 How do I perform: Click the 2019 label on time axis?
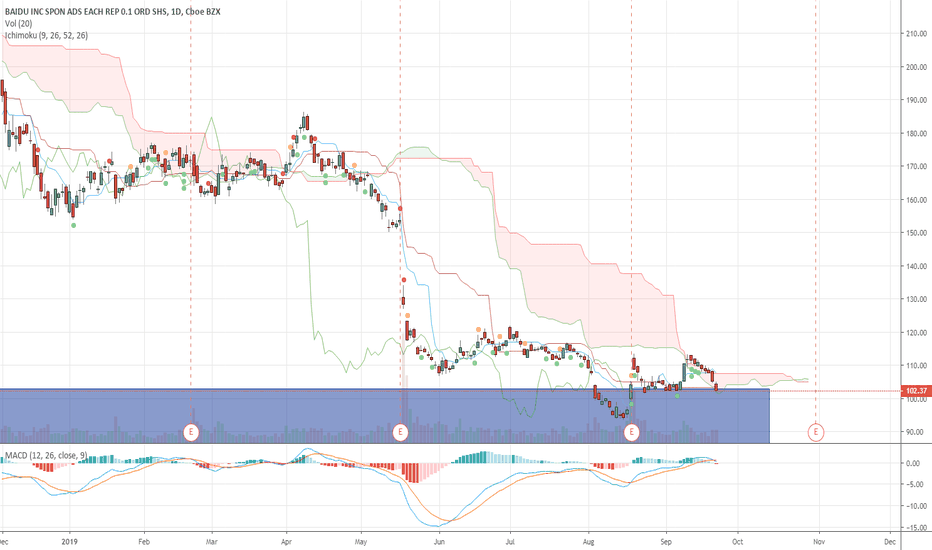click(x=70, y=542)
